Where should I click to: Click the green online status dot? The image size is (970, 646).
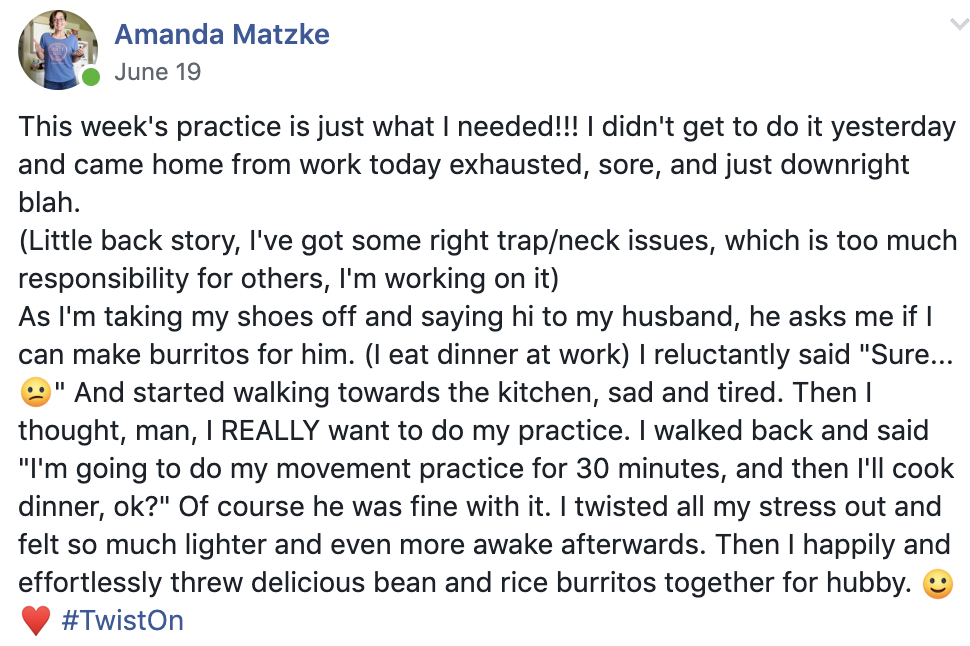[91, 77]
